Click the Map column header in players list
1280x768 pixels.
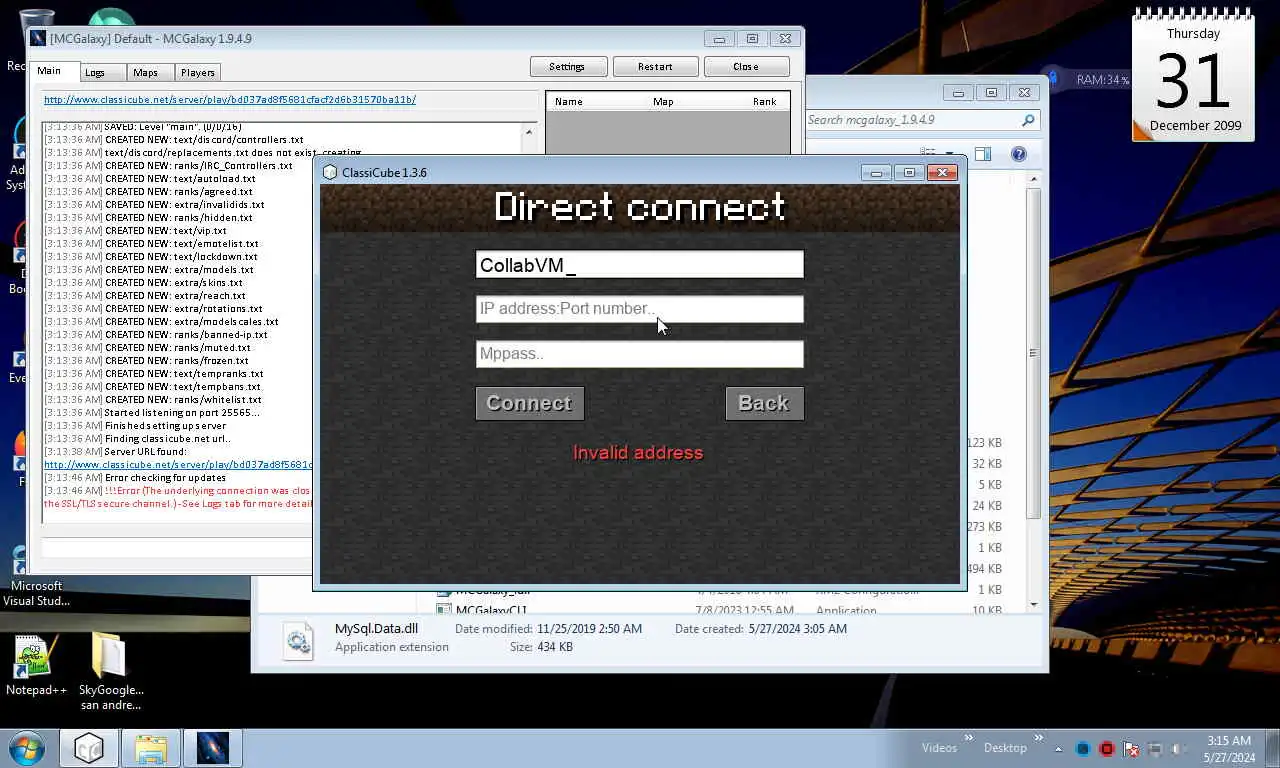pos(663,101)
